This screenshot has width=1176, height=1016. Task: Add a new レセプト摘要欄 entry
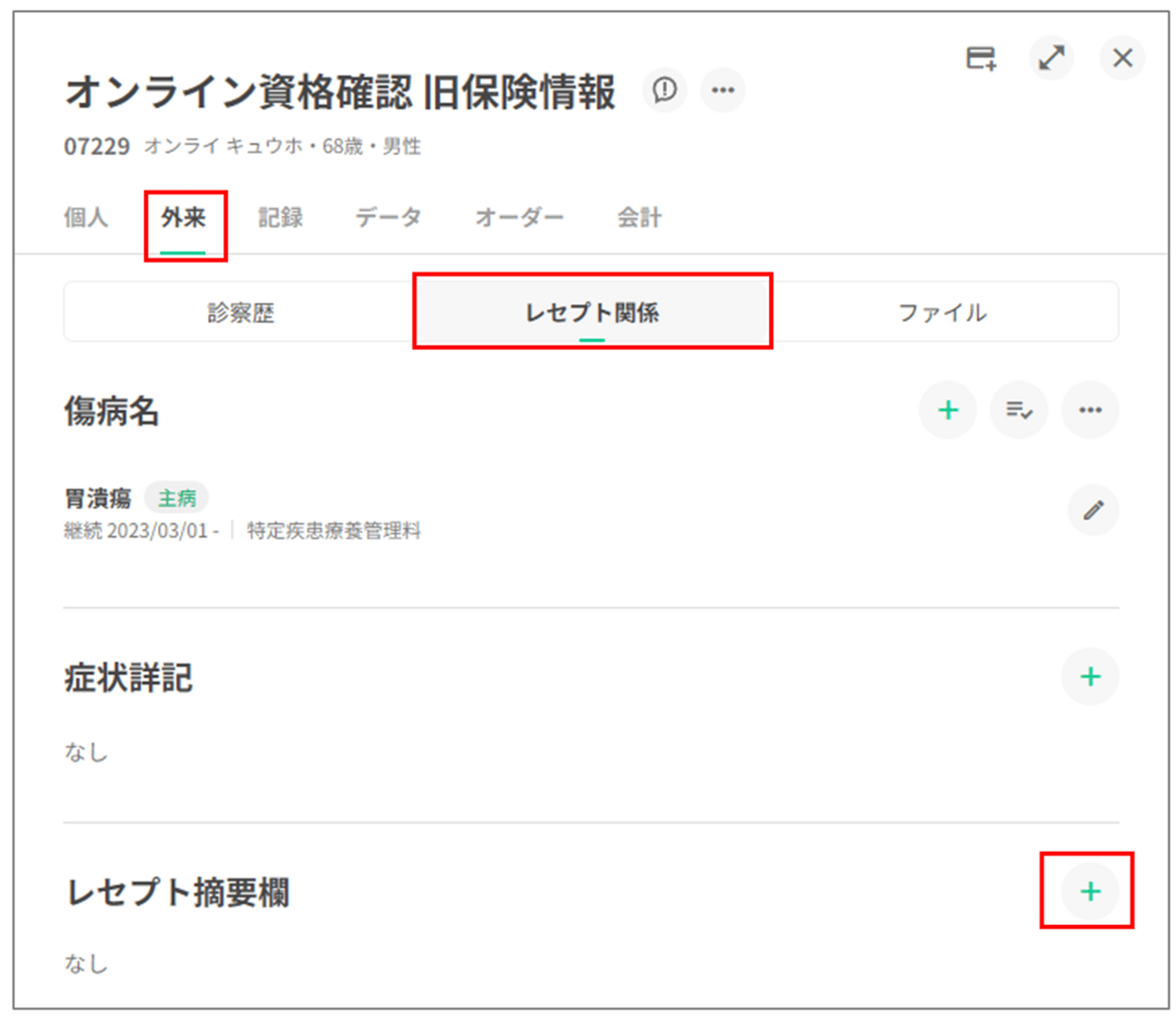click(1090, 891)
